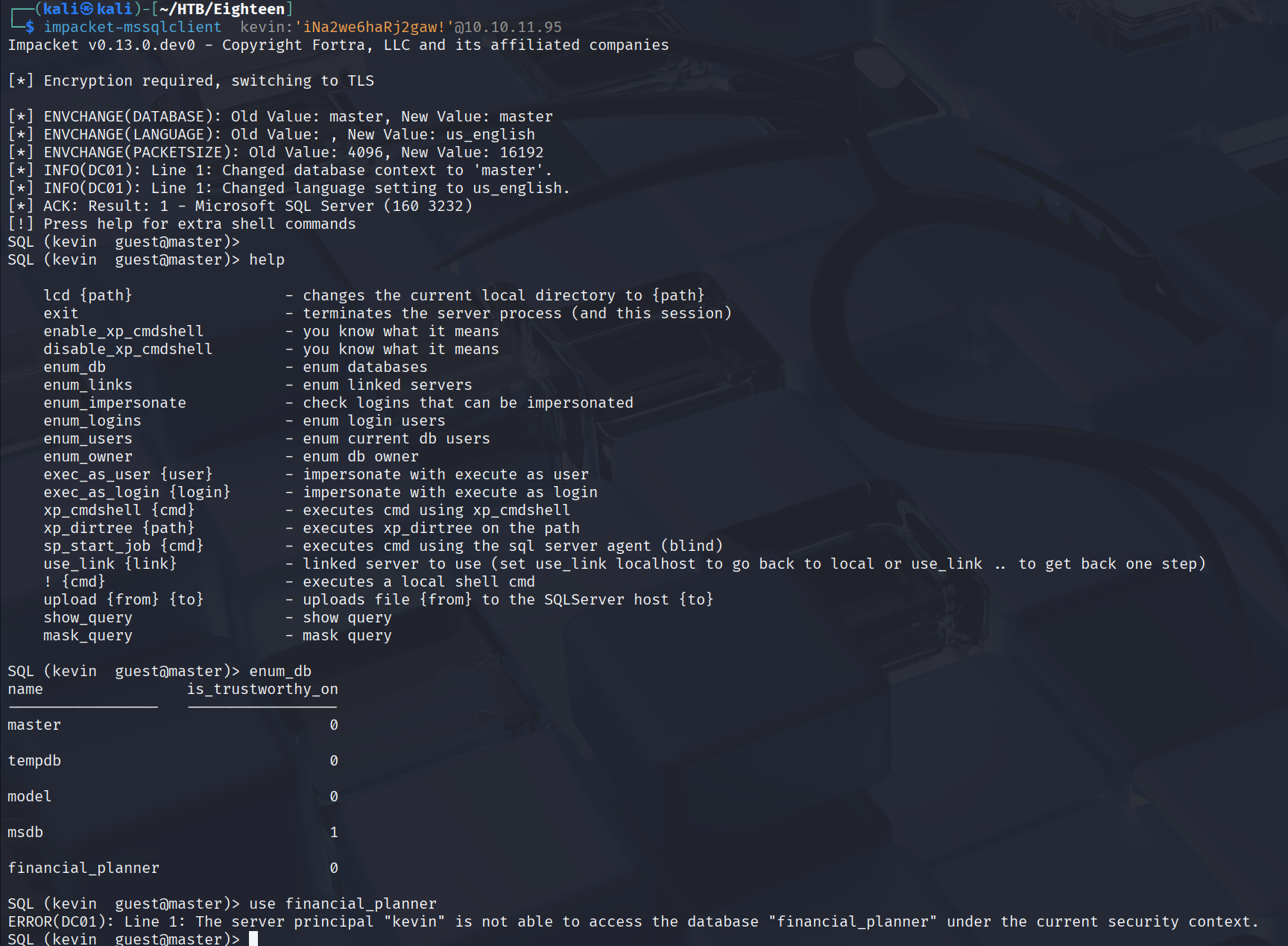Click the ENVCHANGE(LANGUAGE) output line
Screen dimensions: 1288x946
point(271,134)
